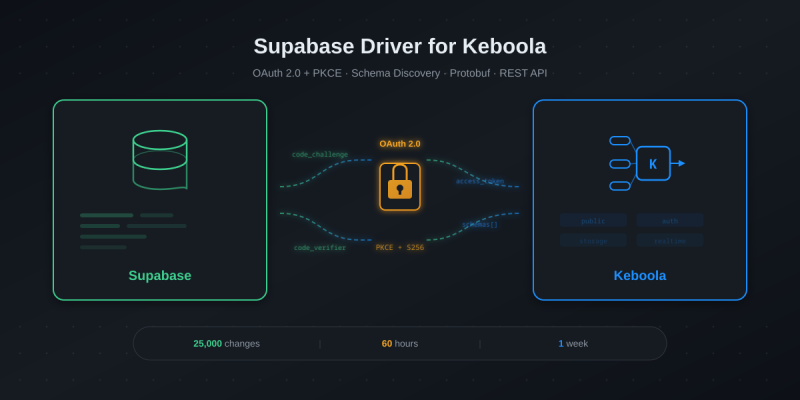Select the auth schema chip
This screenshot has height=400, width=800.
670,221
